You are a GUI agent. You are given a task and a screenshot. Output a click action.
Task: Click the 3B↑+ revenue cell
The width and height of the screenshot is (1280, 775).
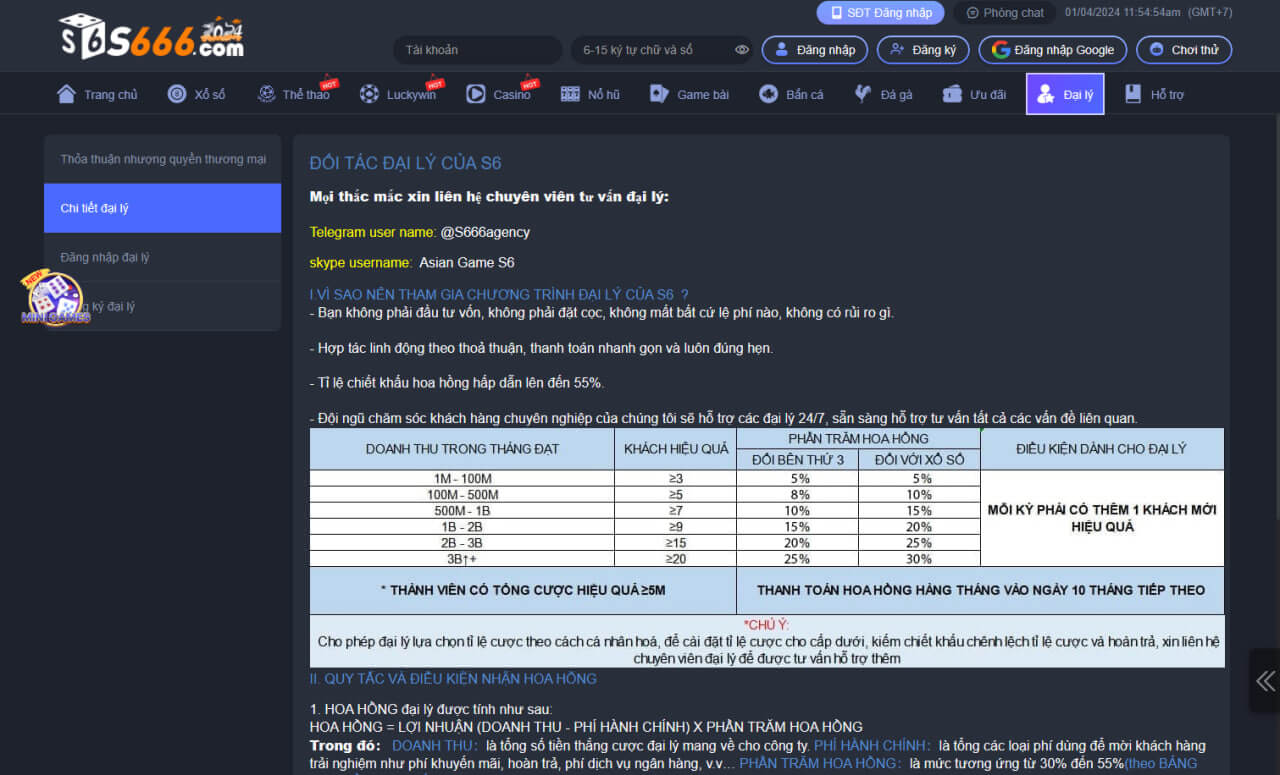point(462,558)
